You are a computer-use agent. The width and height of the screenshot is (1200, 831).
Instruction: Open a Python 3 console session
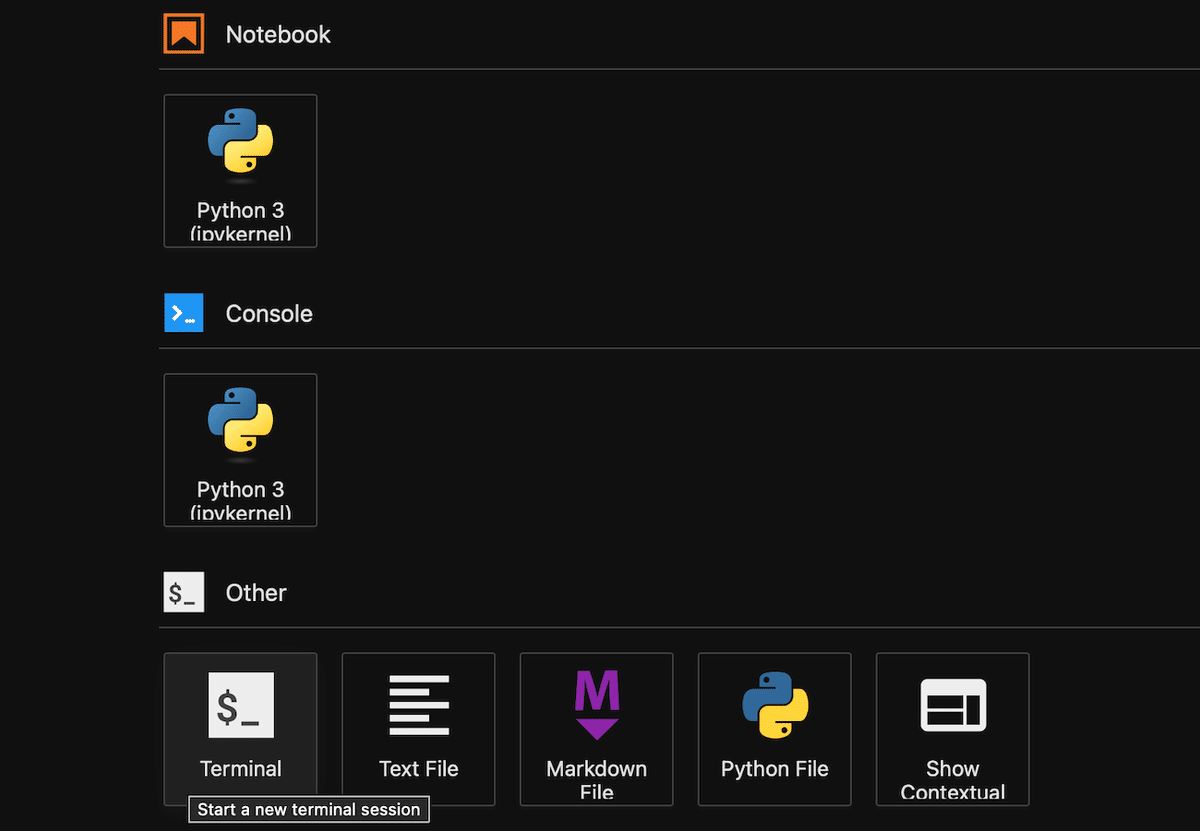pyautogui.click(x=240, y=450)
